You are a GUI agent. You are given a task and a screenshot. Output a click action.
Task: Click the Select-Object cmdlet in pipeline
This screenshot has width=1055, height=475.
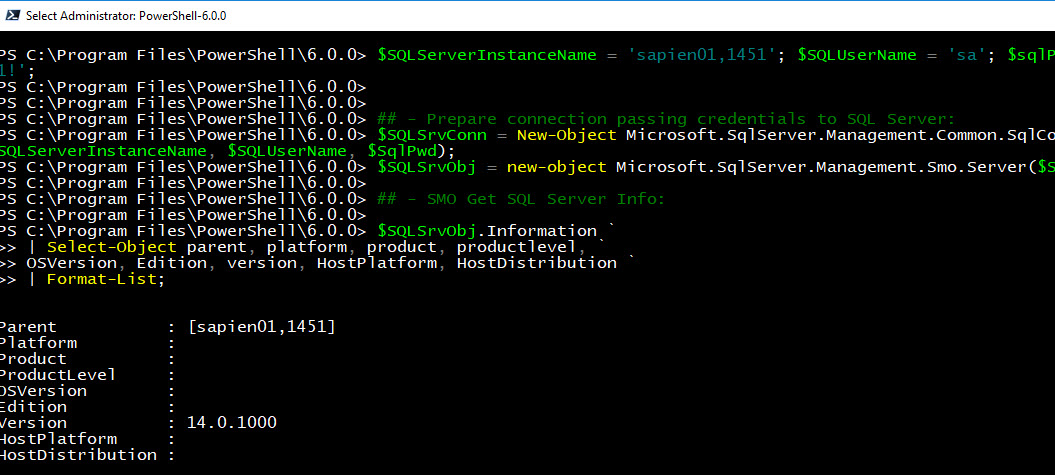tap(112, 247)
